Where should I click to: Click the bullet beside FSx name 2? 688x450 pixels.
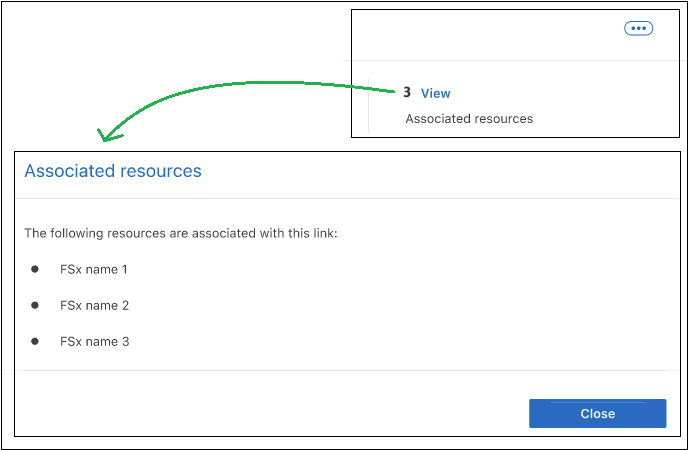35,305
